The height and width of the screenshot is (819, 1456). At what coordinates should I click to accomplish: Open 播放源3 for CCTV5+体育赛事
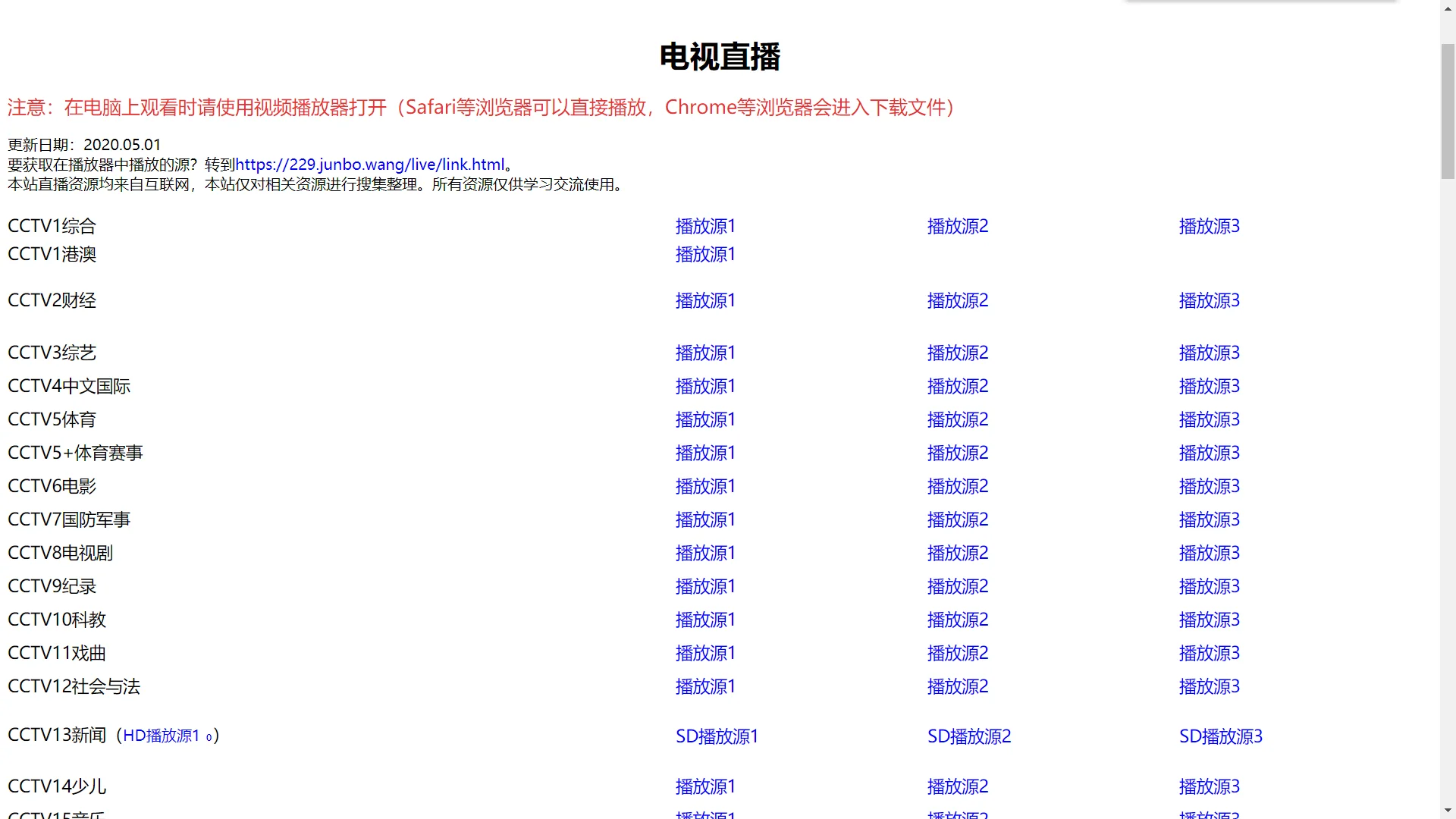tap(1209, 453)
